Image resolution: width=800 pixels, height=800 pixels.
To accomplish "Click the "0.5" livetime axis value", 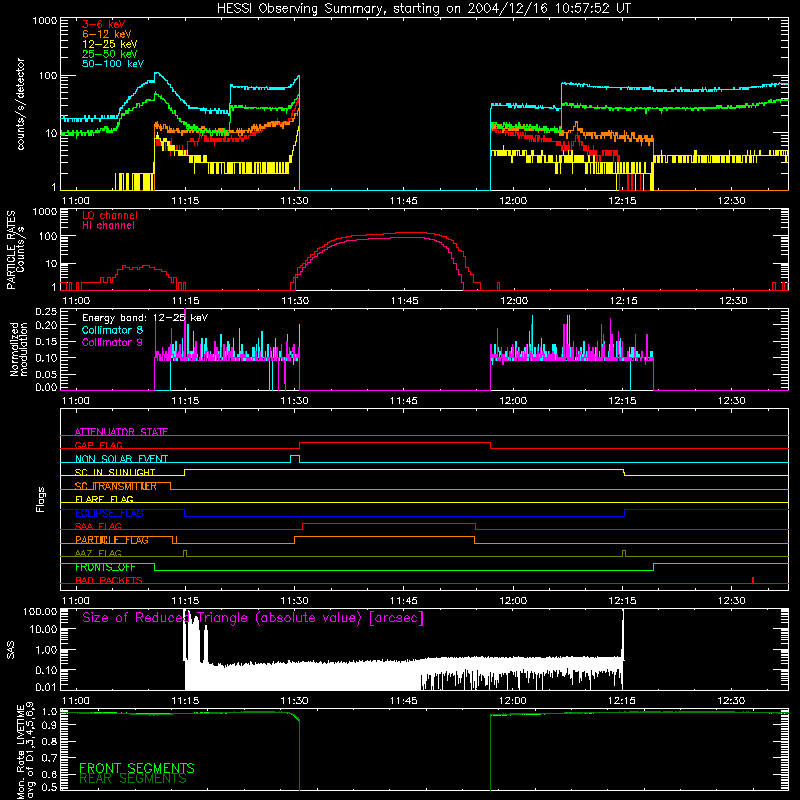I will point(49,787).
